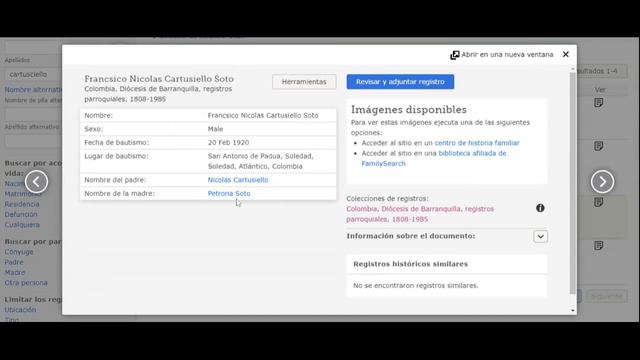
Task: Select Cualquiera life event filter
Action: [22, 225]
